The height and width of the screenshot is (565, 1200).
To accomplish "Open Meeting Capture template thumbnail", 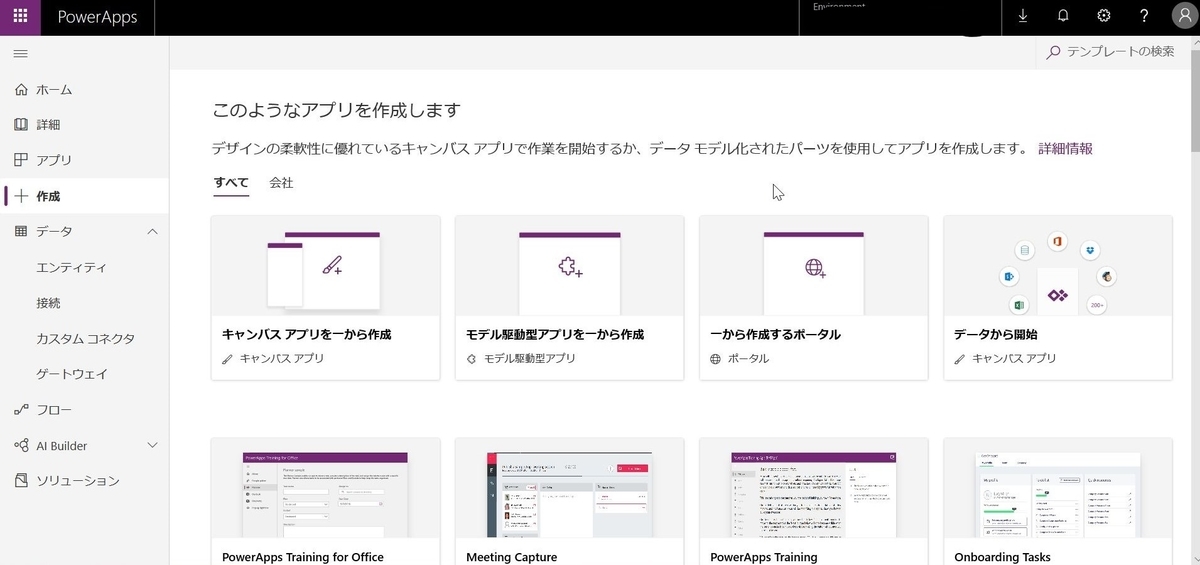I will pyautogui.click(x=569, y=494).
